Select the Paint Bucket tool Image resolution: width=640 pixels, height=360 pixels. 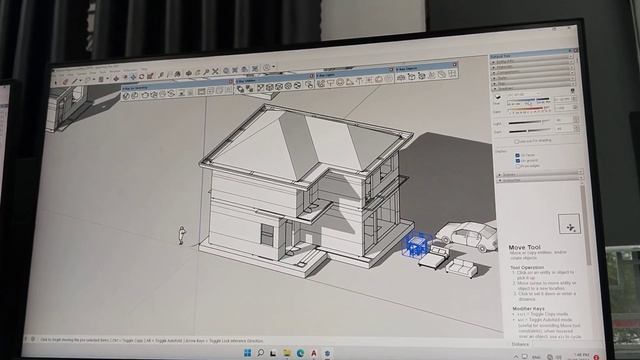[177, 74]
